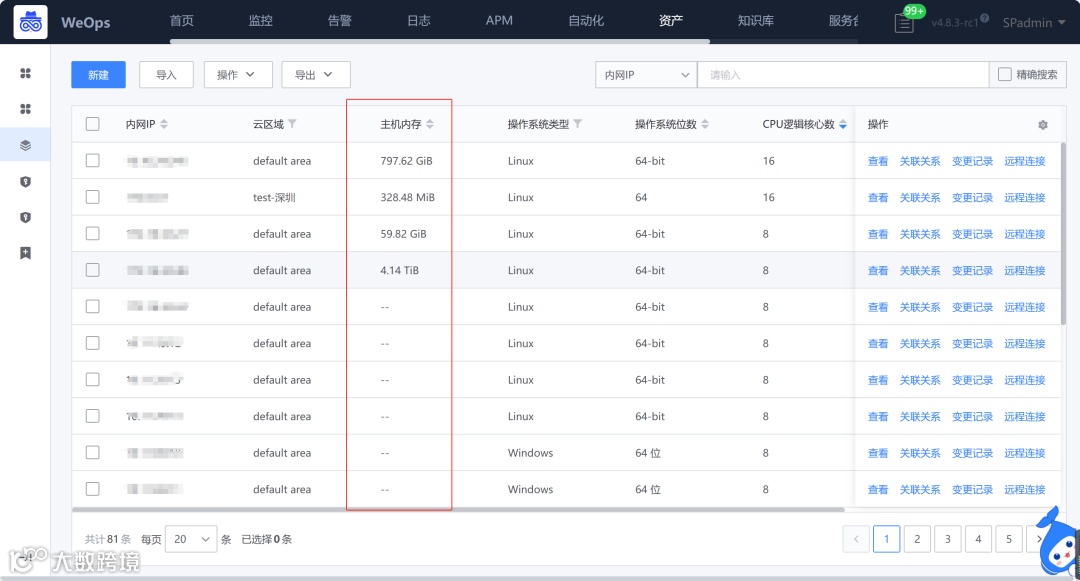This screenshot has width=1080, height=581.
Task: Click 远程连接 for the 4.14 TiB row
Action: click(x=1024, y=271)
